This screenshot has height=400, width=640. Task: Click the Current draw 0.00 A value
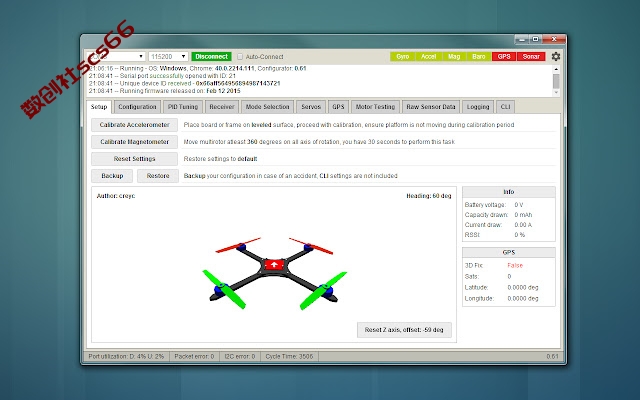(x=523, y=225)
